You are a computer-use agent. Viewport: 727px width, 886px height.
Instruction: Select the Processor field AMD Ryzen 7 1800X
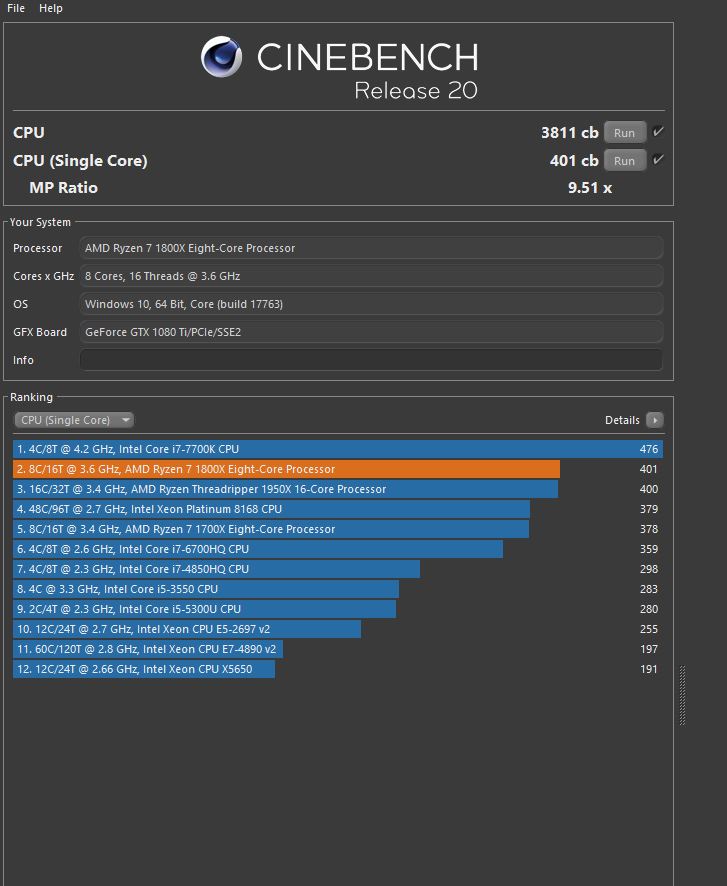pyautogui.click(x=371, y=248)
